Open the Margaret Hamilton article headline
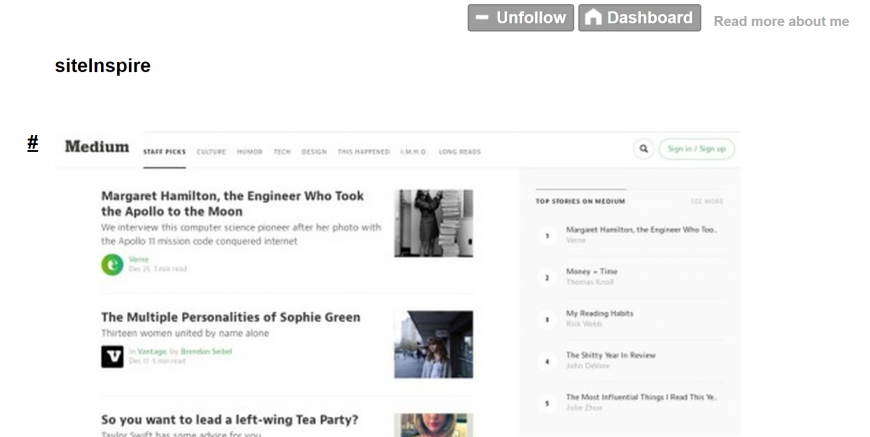The height and width of the screenshot is (437, 870). 232,204
